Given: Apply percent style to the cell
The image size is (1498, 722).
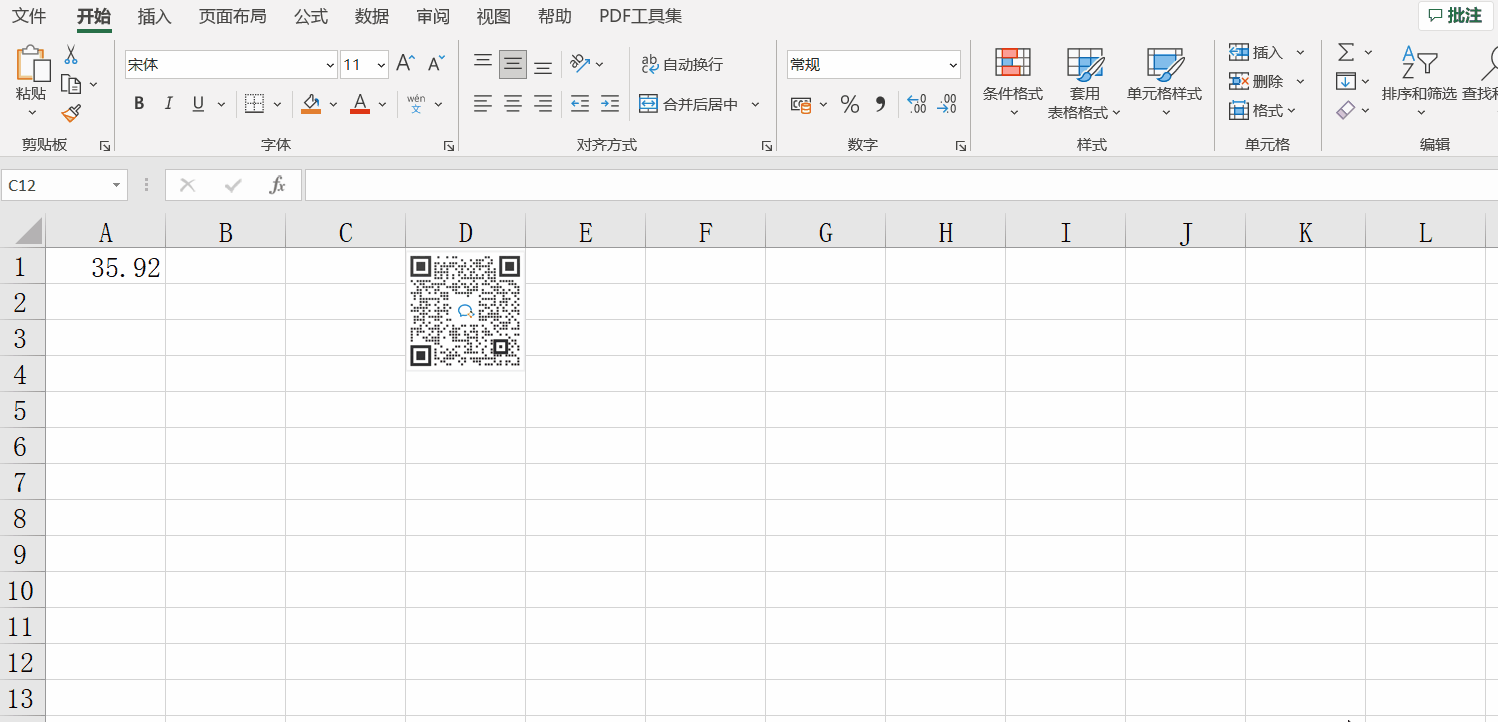Looking at the screenshot, I should 850,103.
